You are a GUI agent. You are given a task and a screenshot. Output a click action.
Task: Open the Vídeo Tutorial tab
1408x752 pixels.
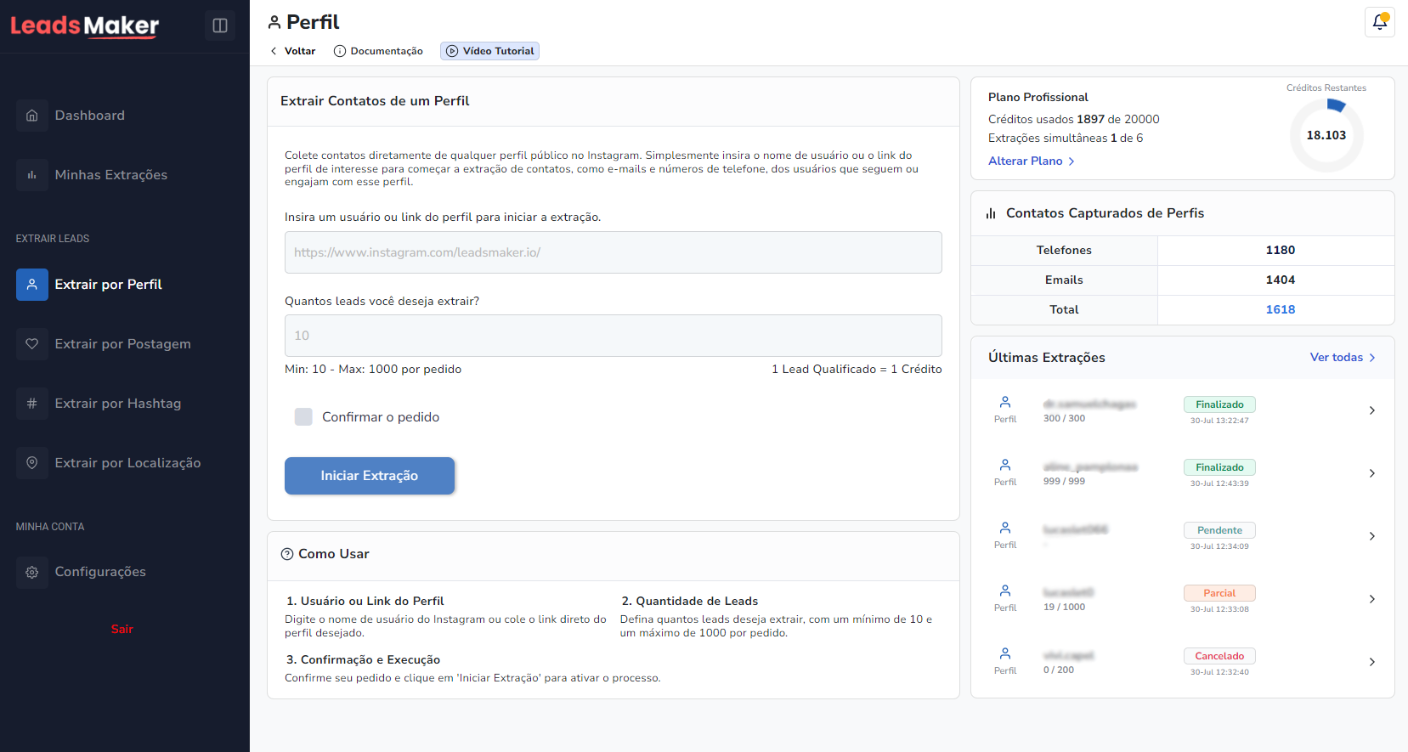pos(490,51)
